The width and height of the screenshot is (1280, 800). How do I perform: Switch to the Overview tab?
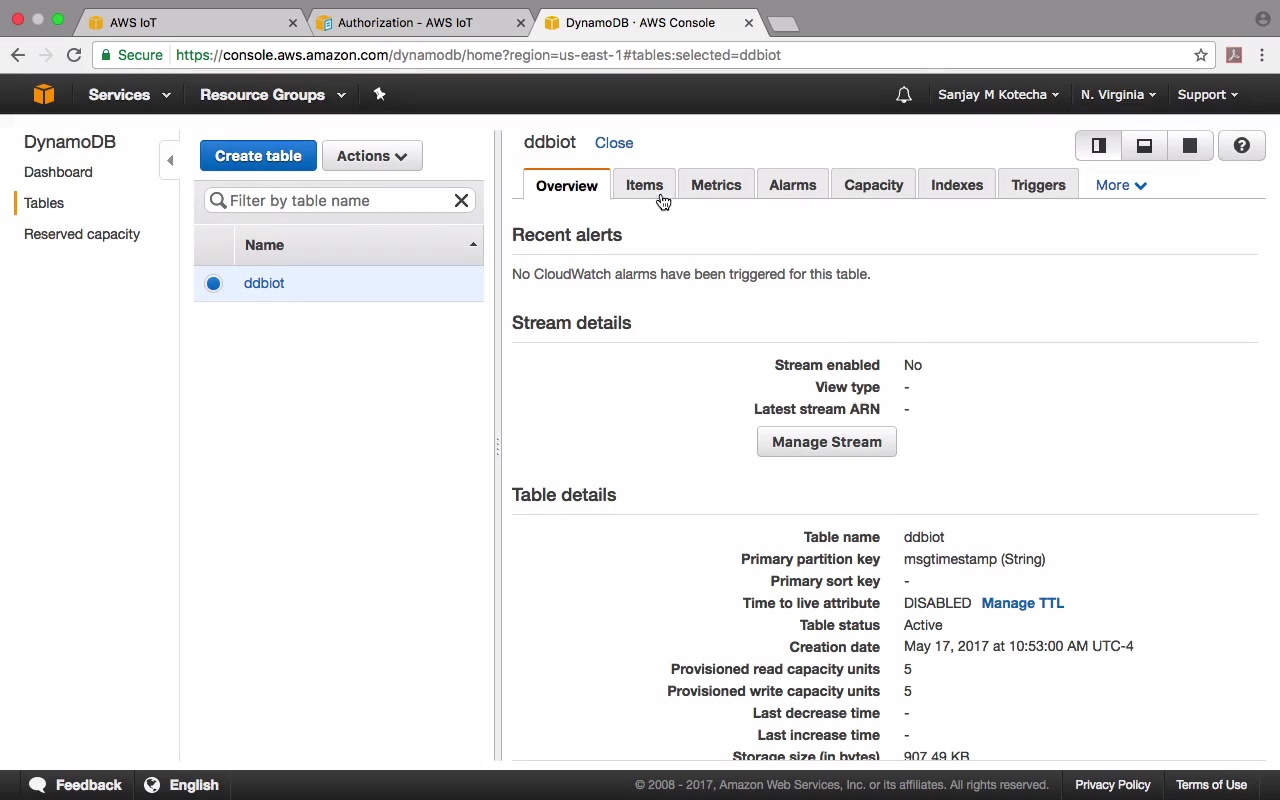(x=566, y=185)
